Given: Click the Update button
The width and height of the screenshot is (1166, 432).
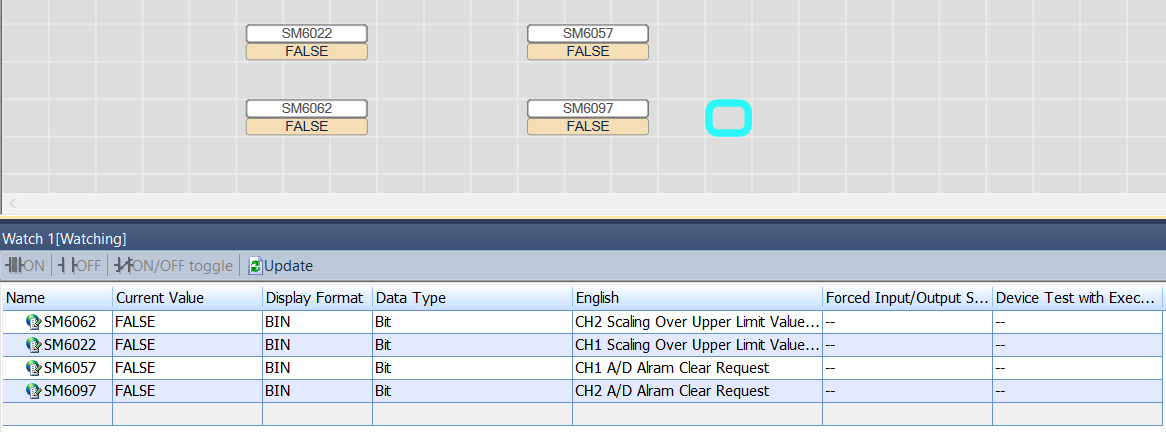Looking at the screenshot, I should coord(281,265).
